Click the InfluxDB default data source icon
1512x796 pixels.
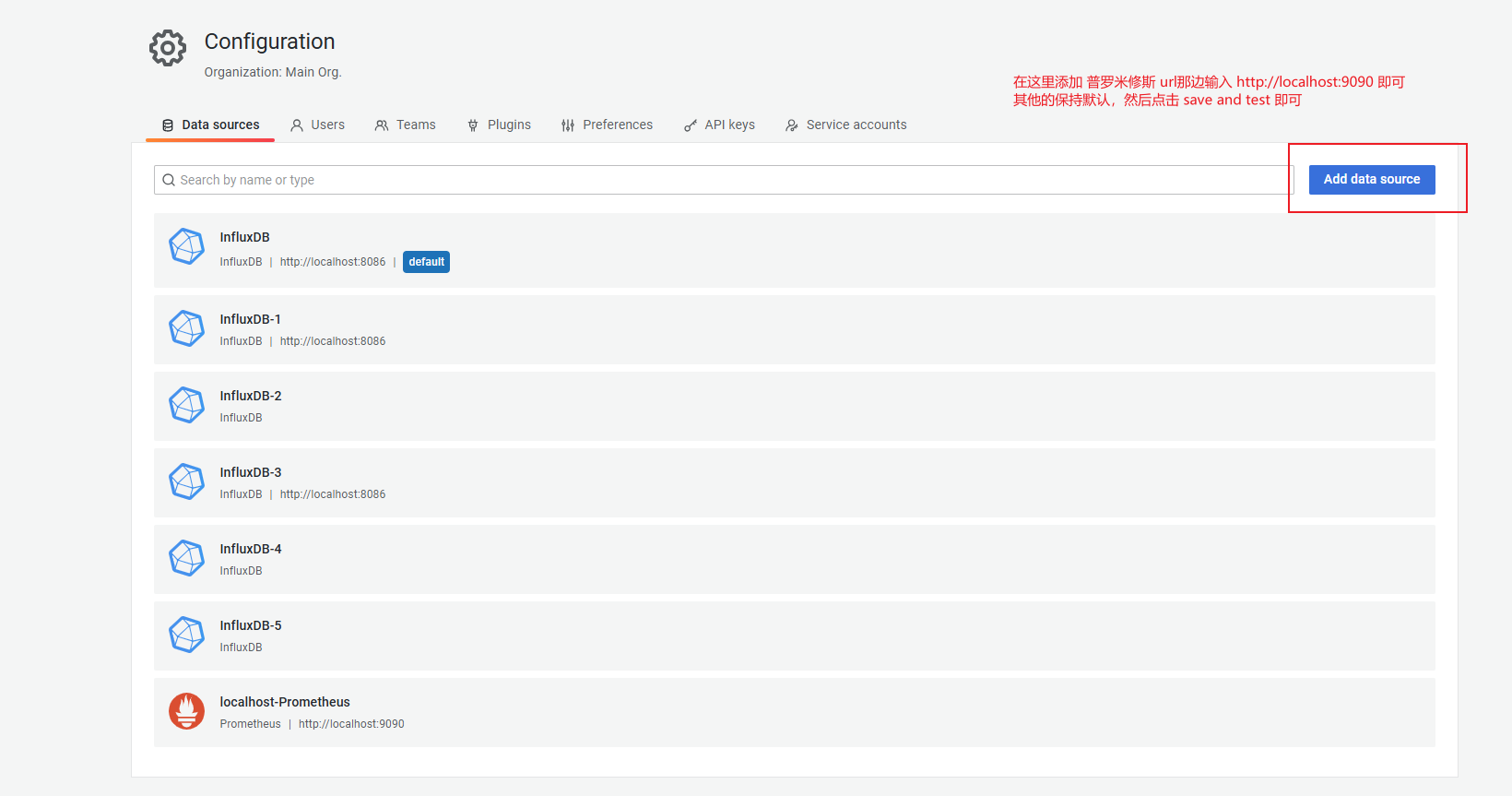coord(186,246)
